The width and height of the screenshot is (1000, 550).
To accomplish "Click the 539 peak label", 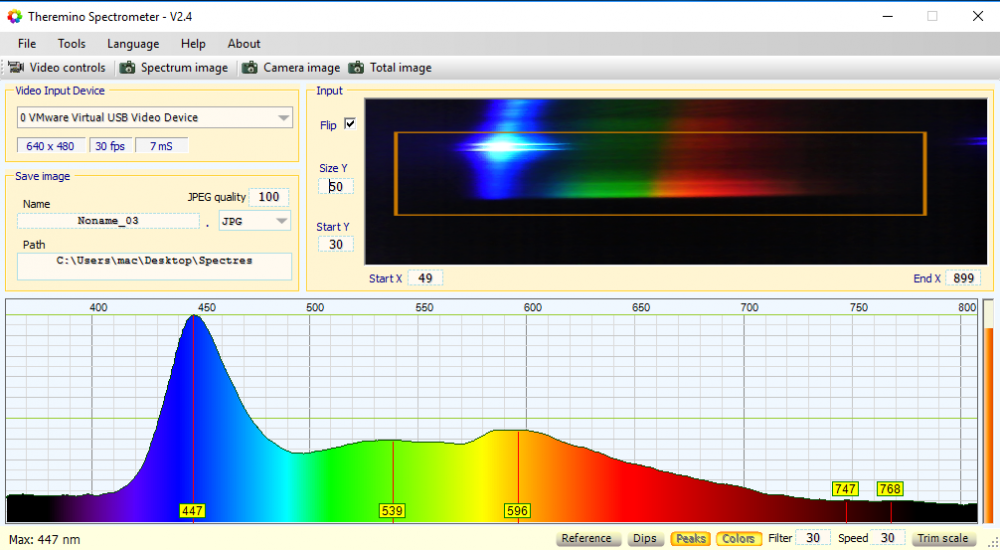I will (392, 510).
